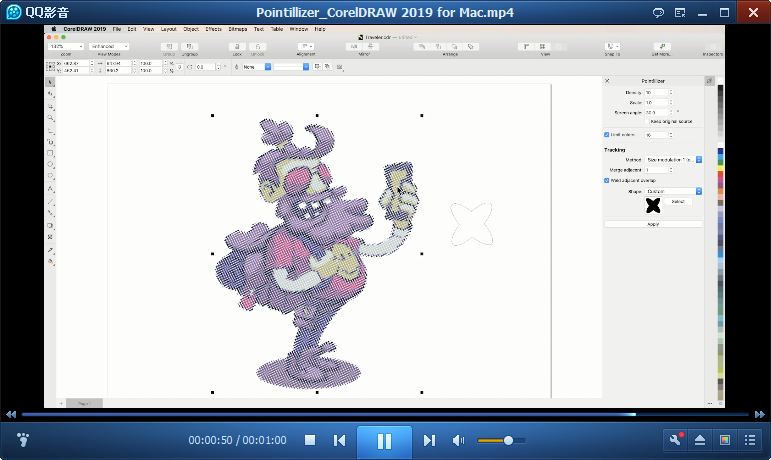Select the Crop tool in toolbox
The height and width of the screenshot is (460, 771).
pos(50,106)
